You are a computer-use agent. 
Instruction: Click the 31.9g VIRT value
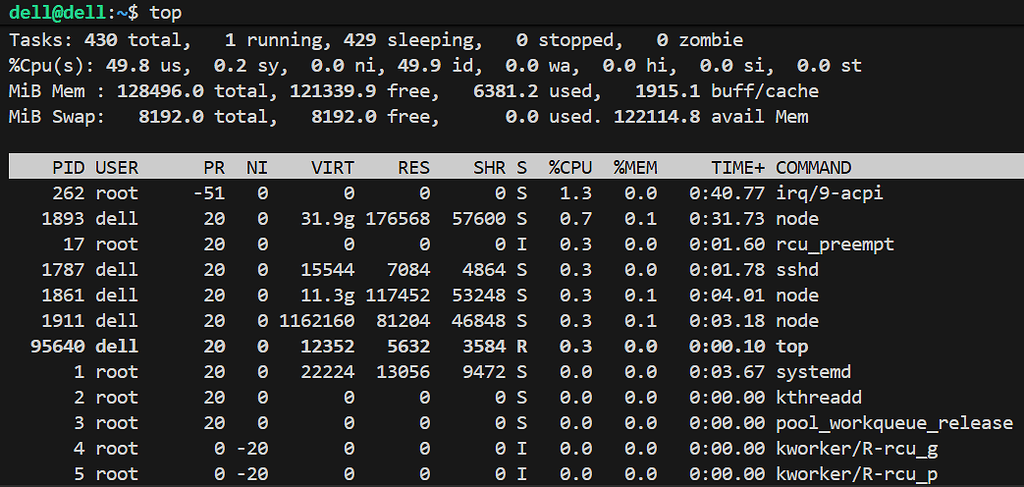point(328,219)
